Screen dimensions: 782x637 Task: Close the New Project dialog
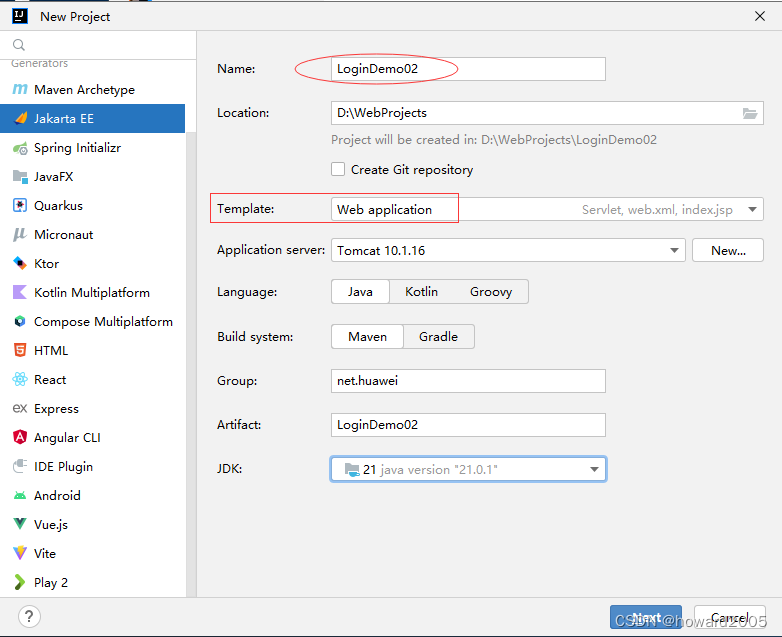(x=760, y=16)
